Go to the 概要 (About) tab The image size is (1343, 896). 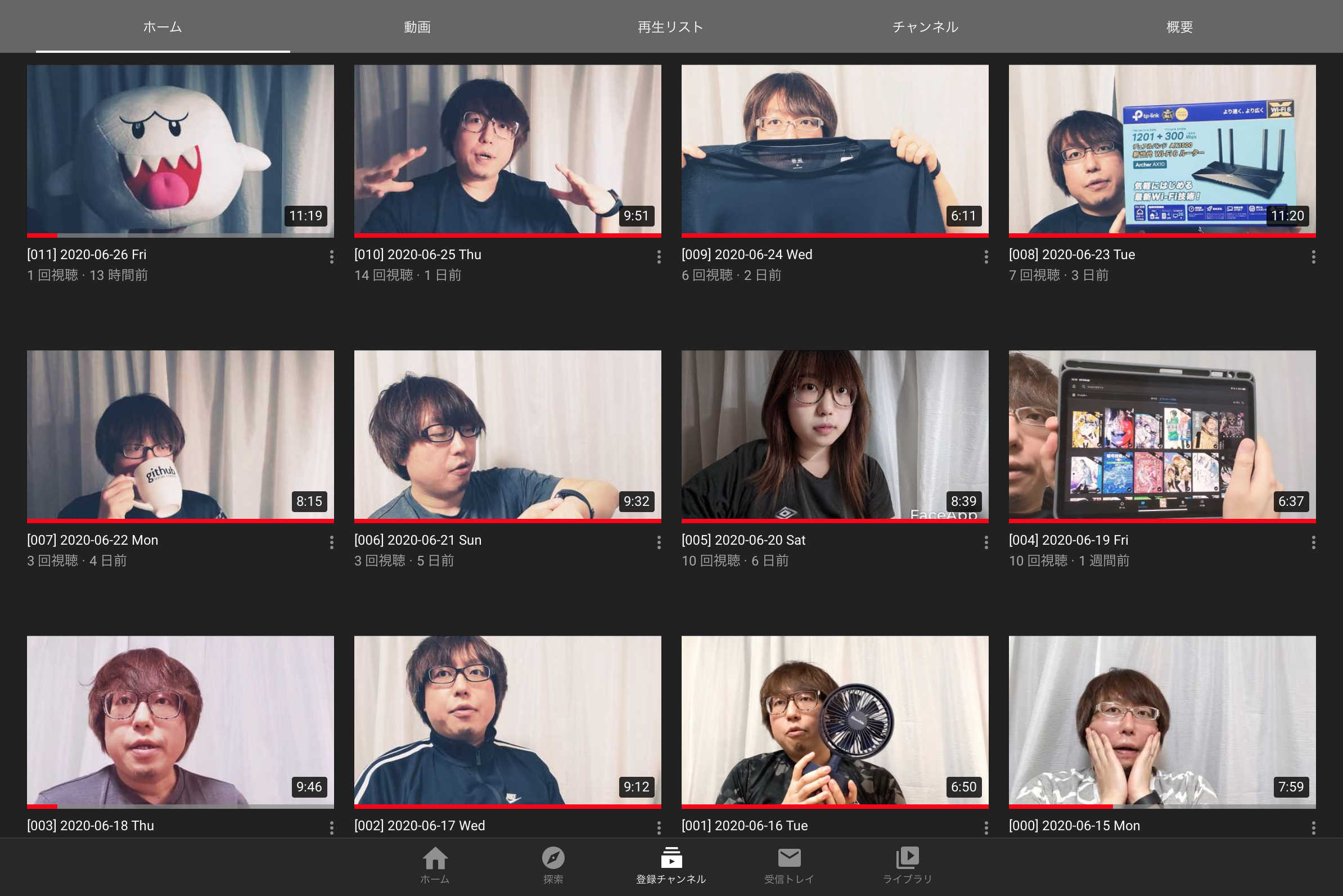pos(1179,27)
